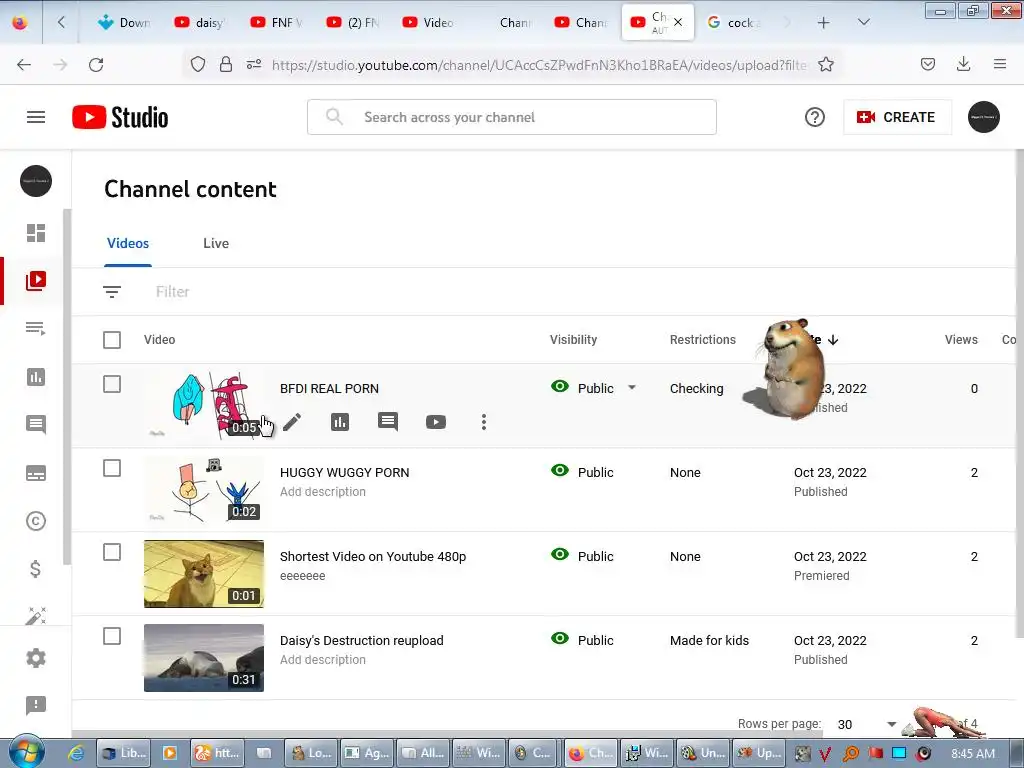
Task: Open the cat thumbnail of 0:01 video
Action: 204,574
